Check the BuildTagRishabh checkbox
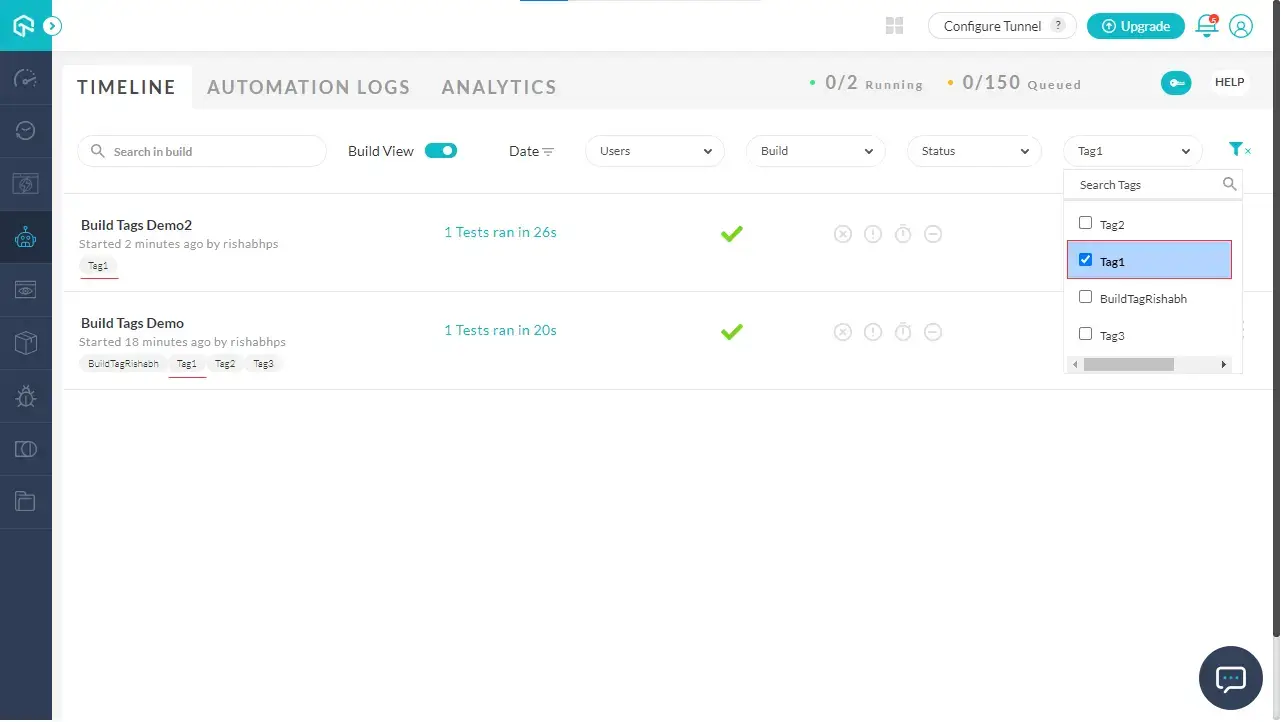The height and width of the screenshot is (722, 1281). [x=1086, y=297]
